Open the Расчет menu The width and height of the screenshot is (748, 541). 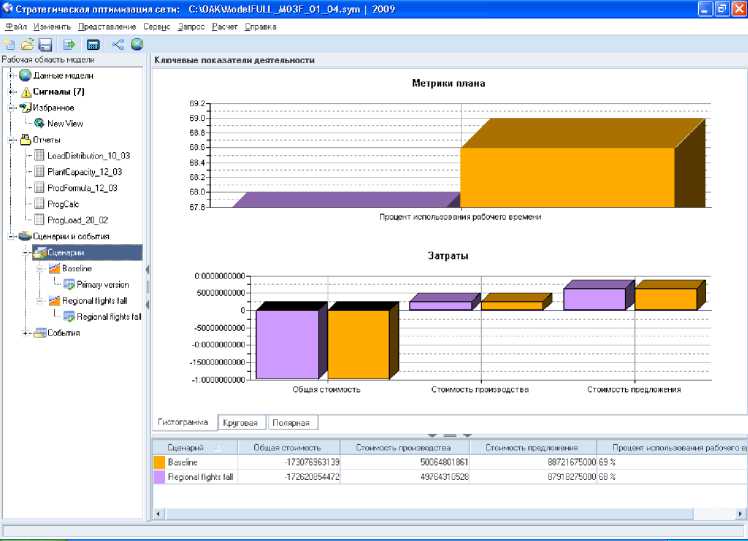(225, 26)
